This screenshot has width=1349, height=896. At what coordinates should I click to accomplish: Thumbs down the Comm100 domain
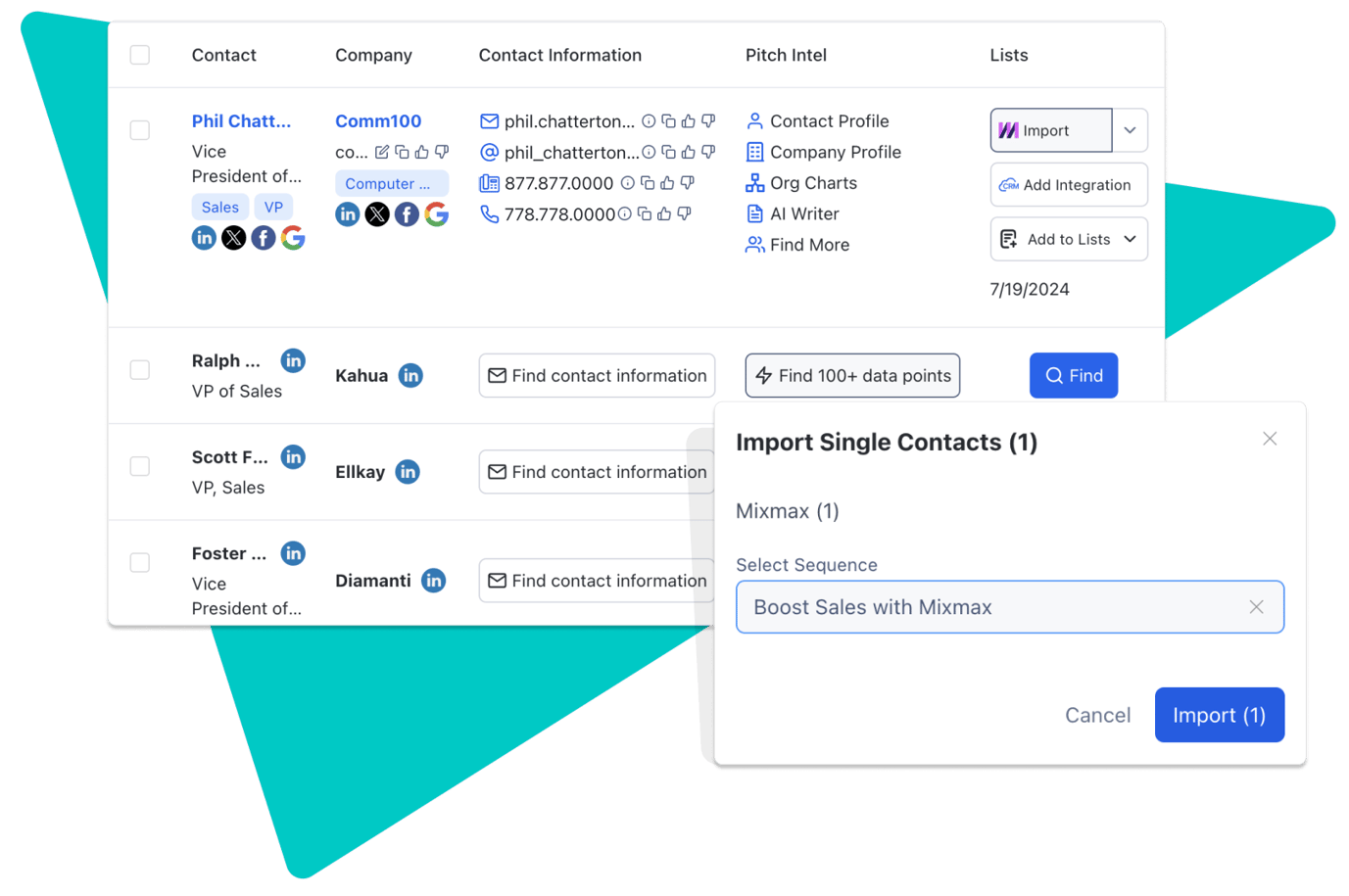pyautogui.click(x=442, y=152)
